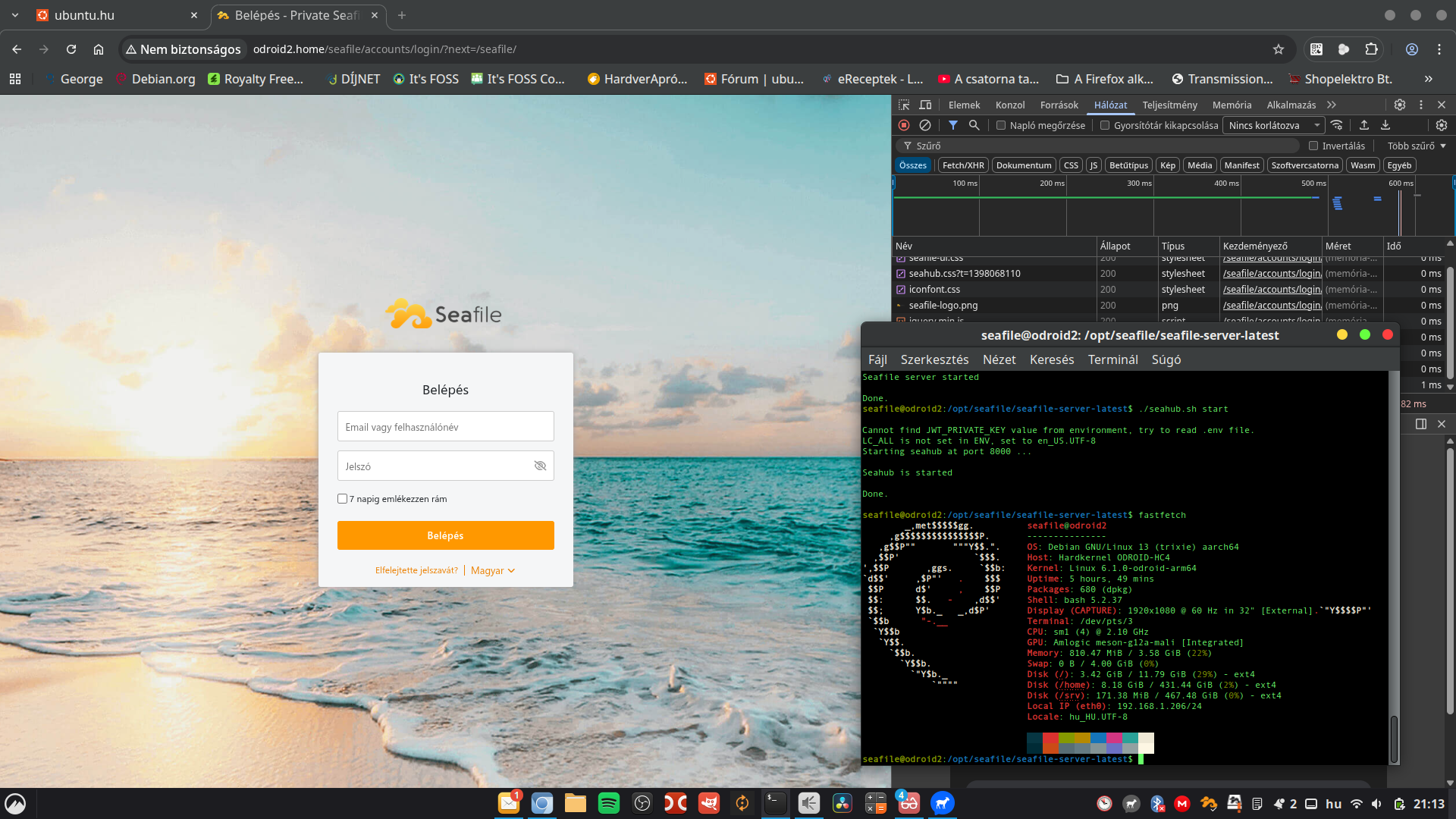Reload the Seafile login page
The width and height of the screenshot is (1456, 819).
coord(71,49)
